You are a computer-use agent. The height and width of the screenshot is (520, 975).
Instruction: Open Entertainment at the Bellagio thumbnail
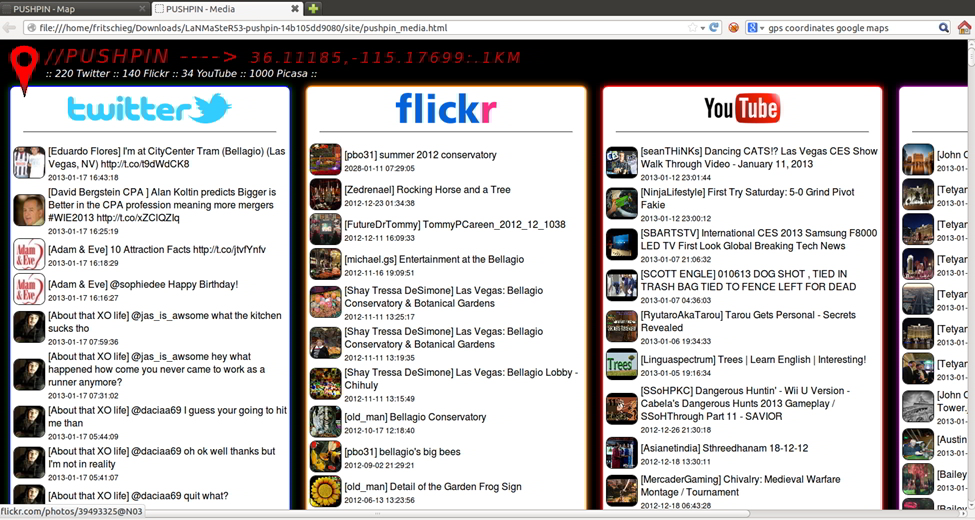coord(326,264)
